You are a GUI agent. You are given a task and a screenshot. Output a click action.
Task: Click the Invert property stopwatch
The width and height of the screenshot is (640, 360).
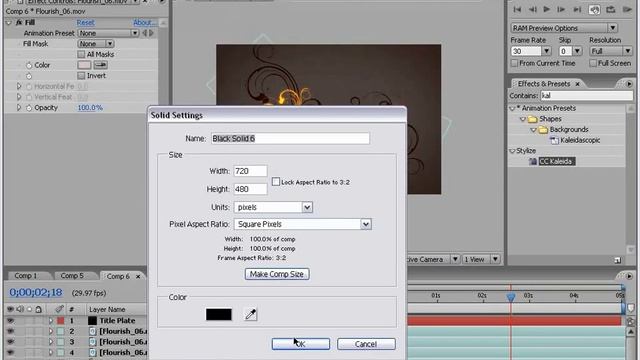click(x=29, y=76)
